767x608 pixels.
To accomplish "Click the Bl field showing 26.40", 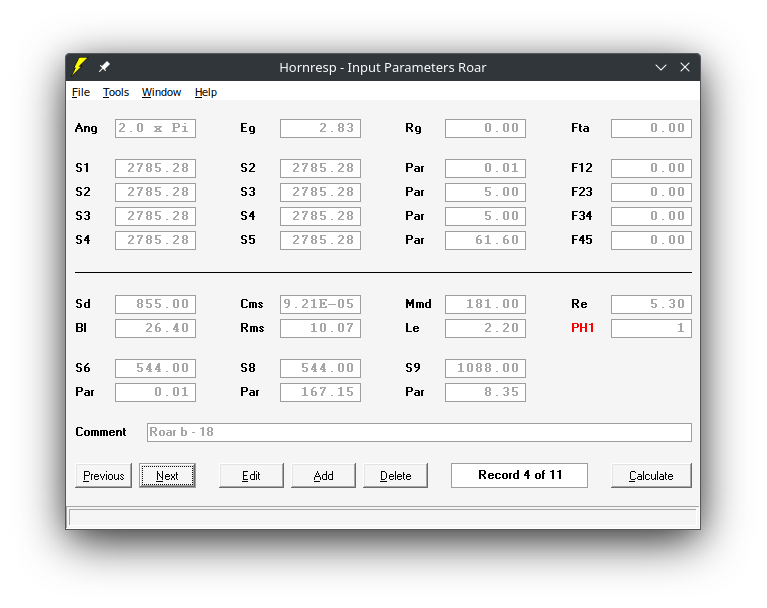I will [x=156, y=328].
